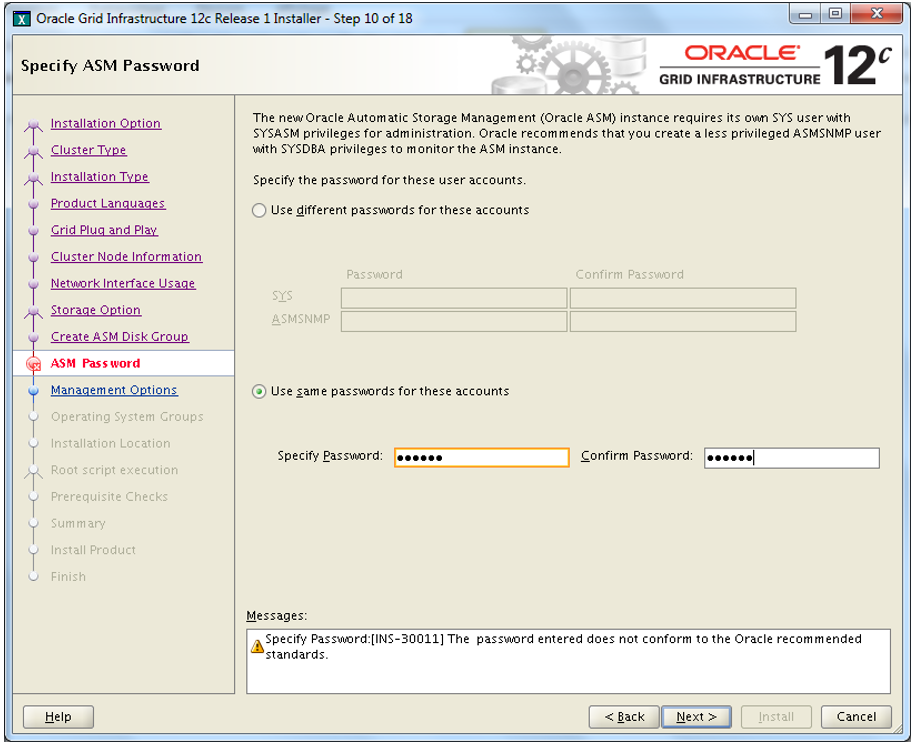
Task: Click the Network Interface Usage bullet icon
Action: tap(34, 284)
